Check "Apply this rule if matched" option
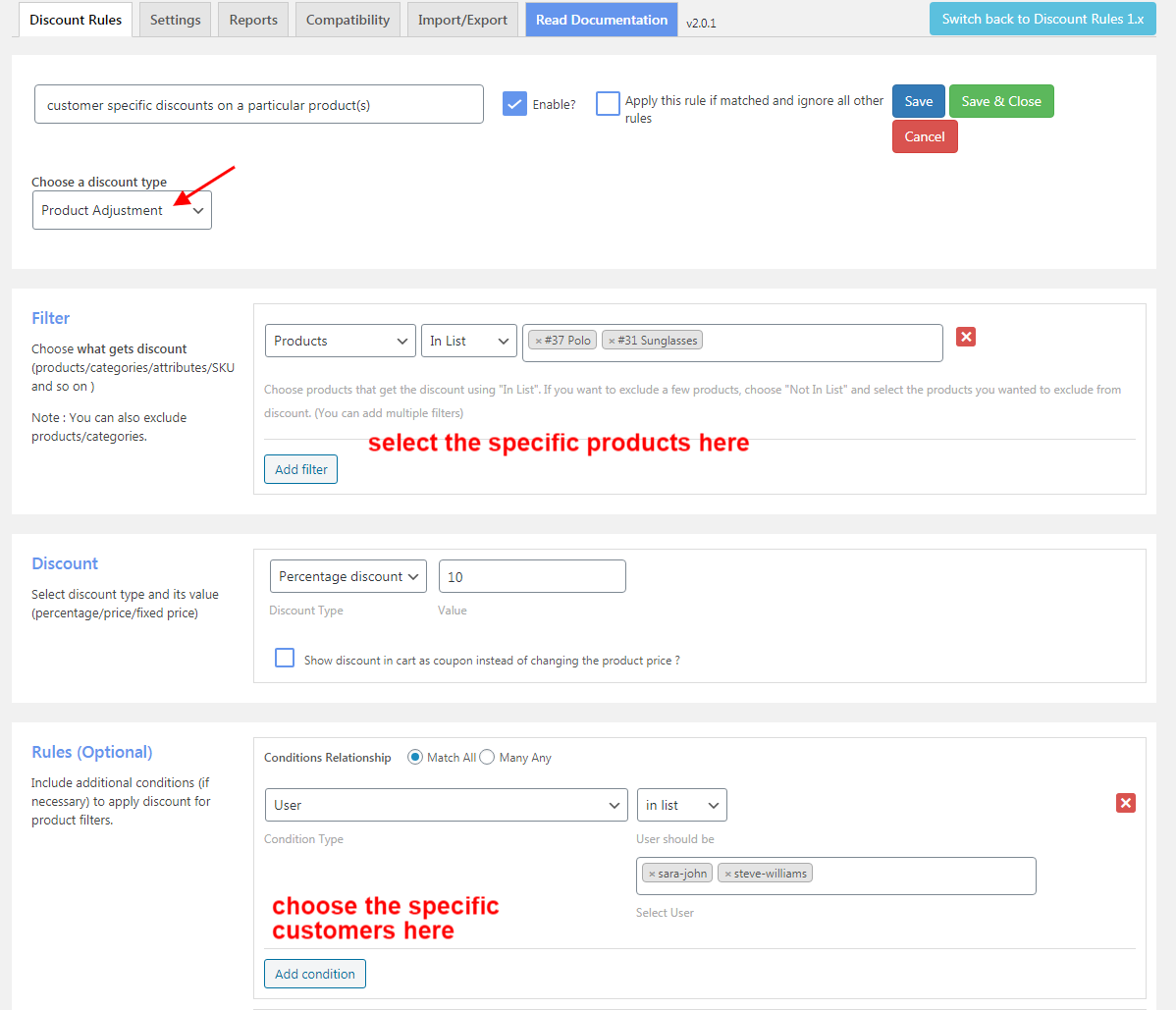The image size is (1176, 1010). tap(608, 102)
